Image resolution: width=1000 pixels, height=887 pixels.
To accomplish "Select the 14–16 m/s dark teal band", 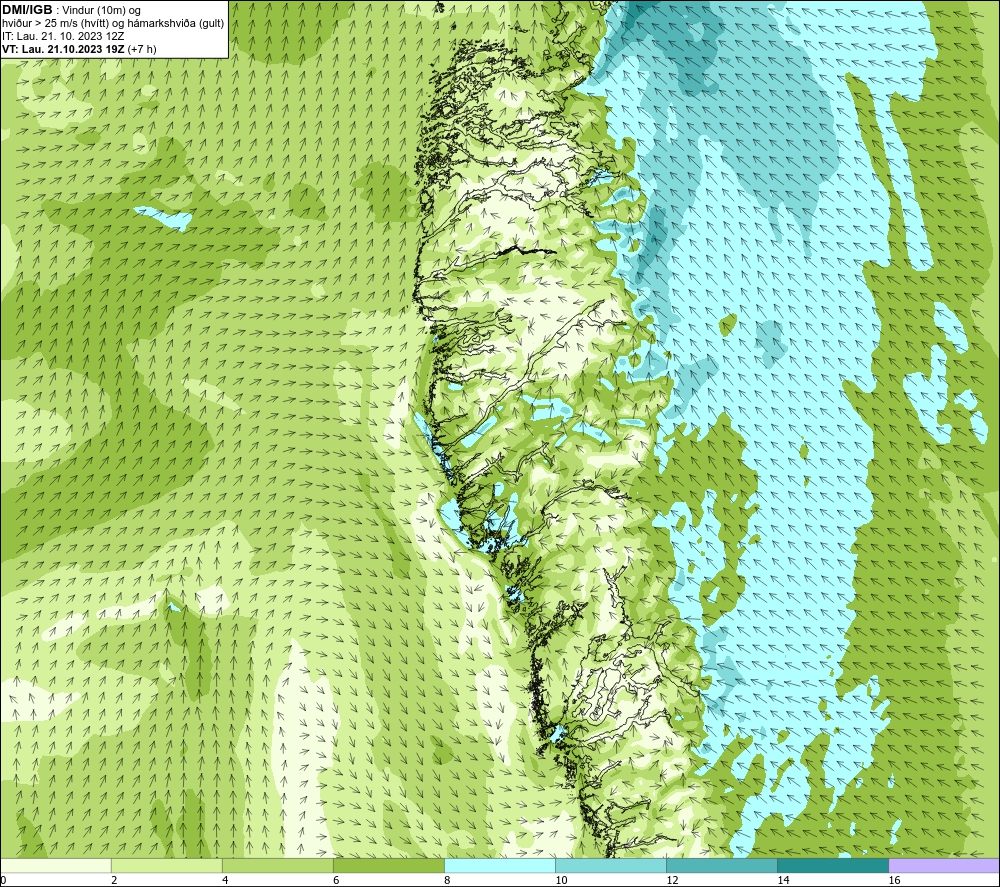I will (x=832, y=865).
